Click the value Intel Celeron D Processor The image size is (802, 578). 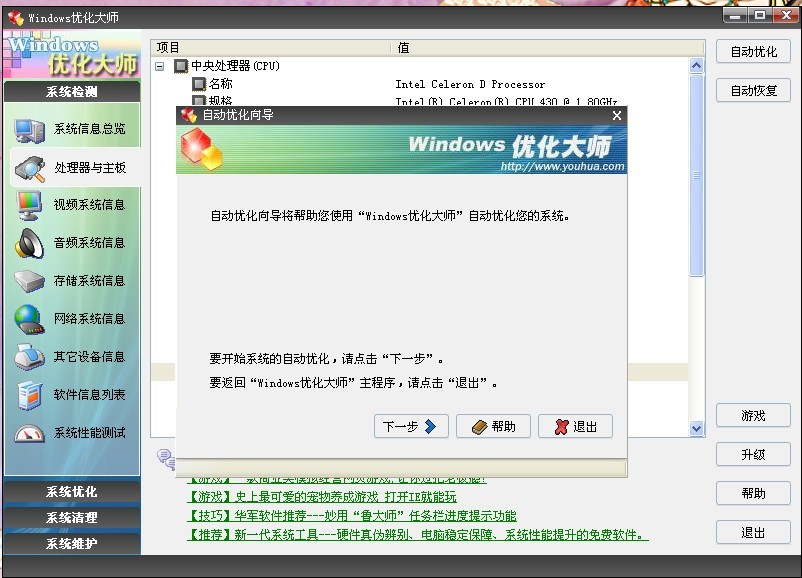tap(470, 84)
